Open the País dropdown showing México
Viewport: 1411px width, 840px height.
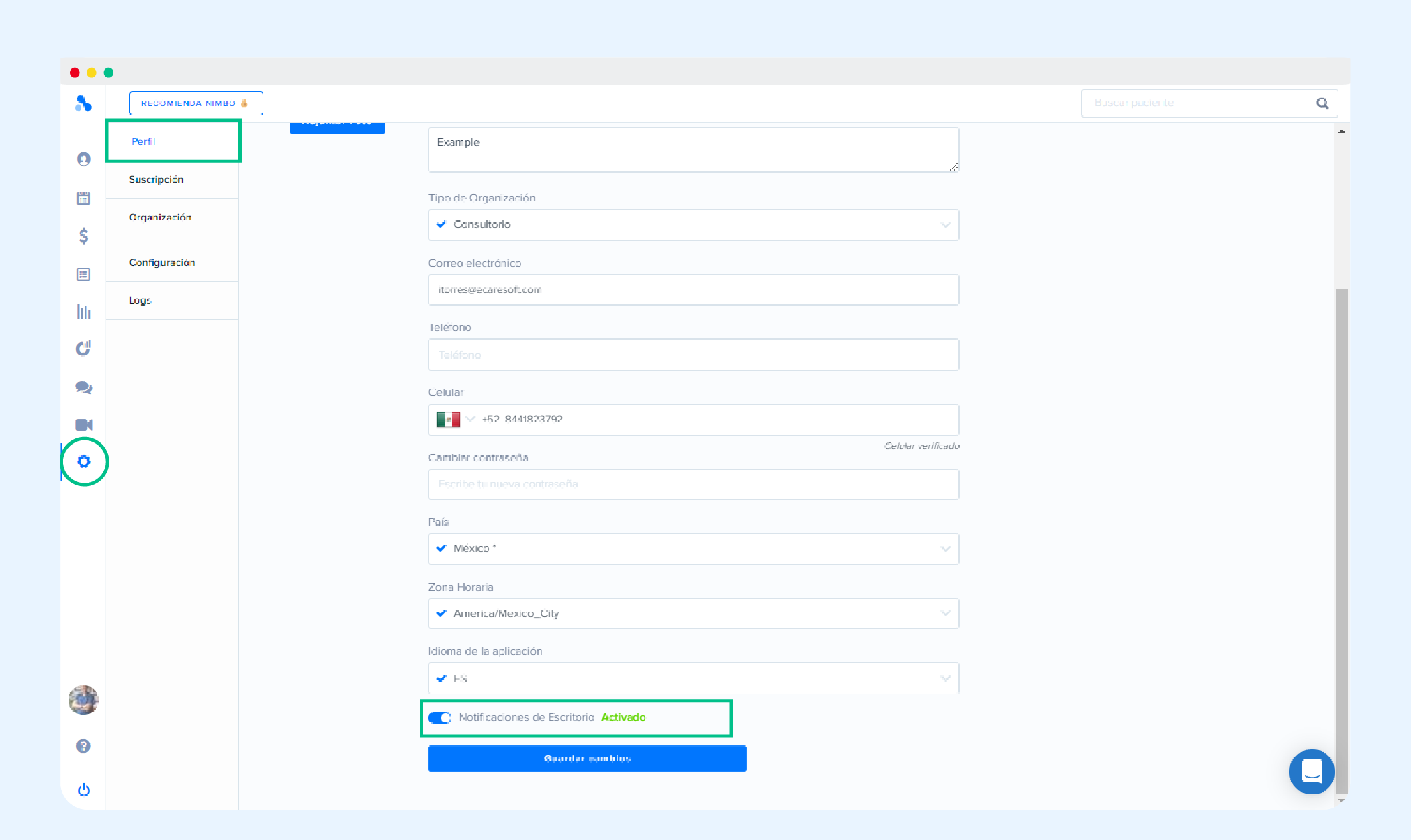pyautogui.click(x=693, y=549)
